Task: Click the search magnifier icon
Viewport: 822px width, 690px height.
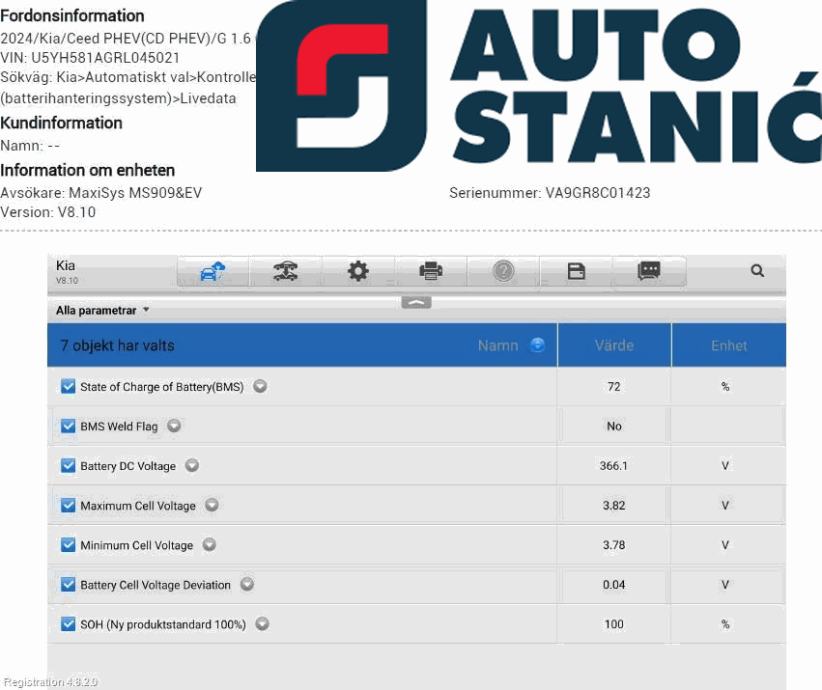Action: click(x=758, y=271)
